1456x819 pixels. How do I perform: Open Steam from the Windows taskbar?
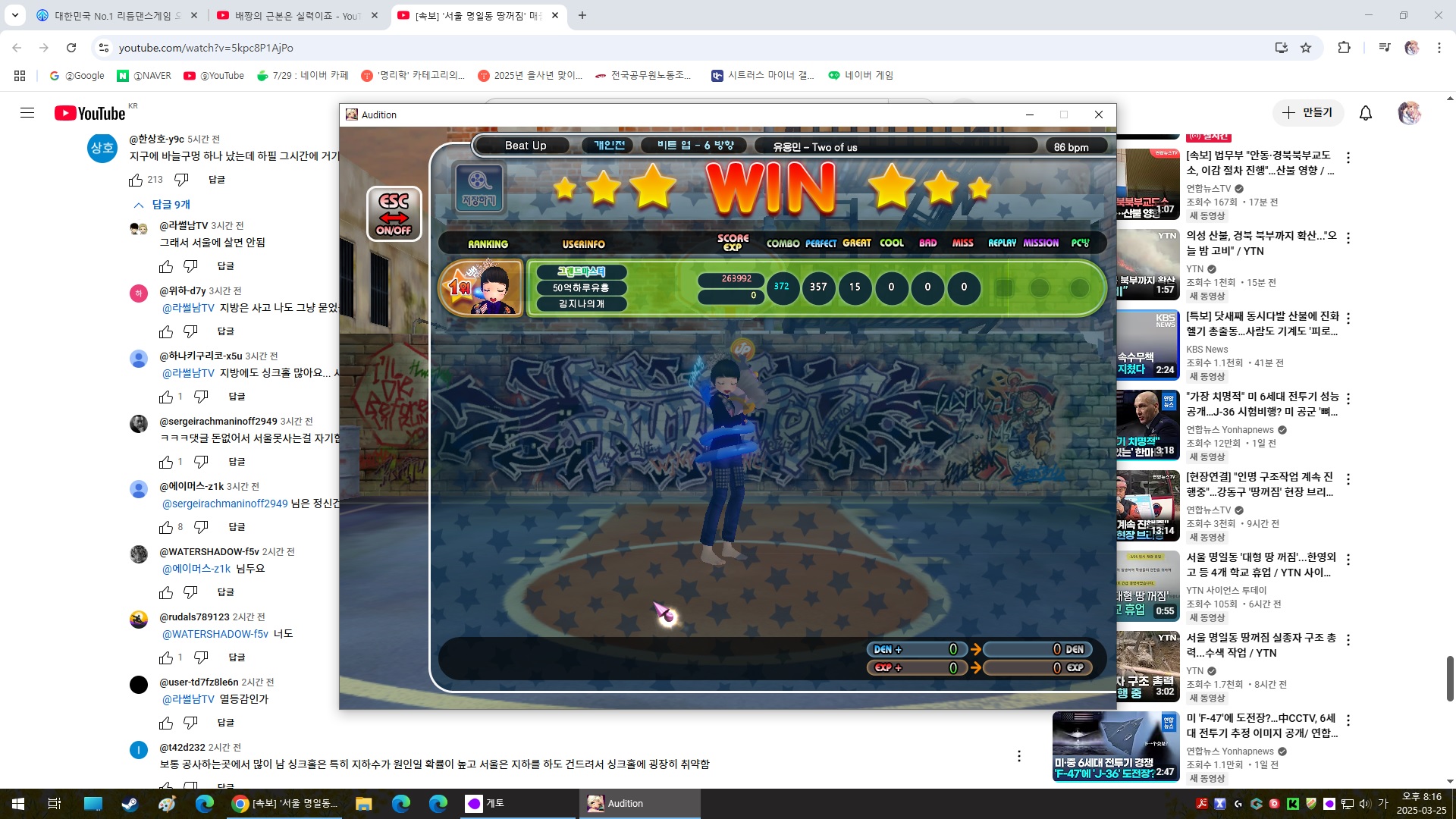click(x=130, y=803)
